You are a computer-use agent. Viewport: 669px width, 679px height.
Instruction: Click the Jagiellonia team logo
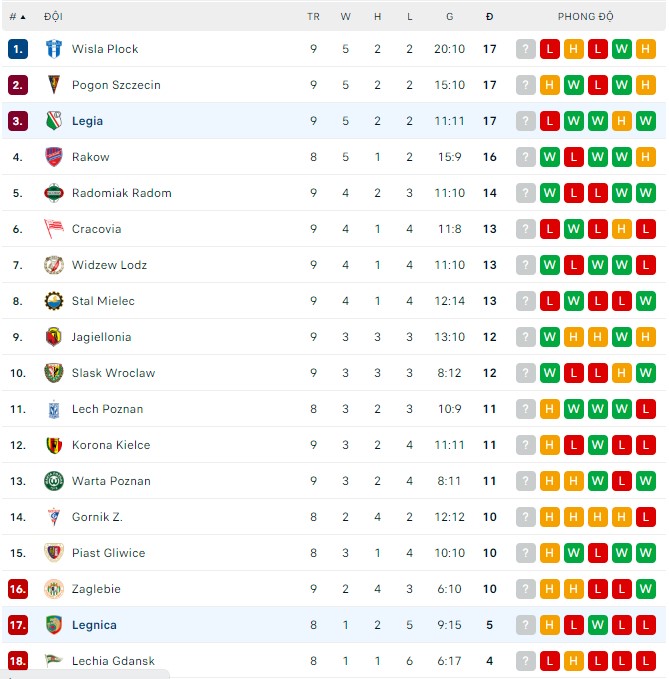tap(54, 337)
